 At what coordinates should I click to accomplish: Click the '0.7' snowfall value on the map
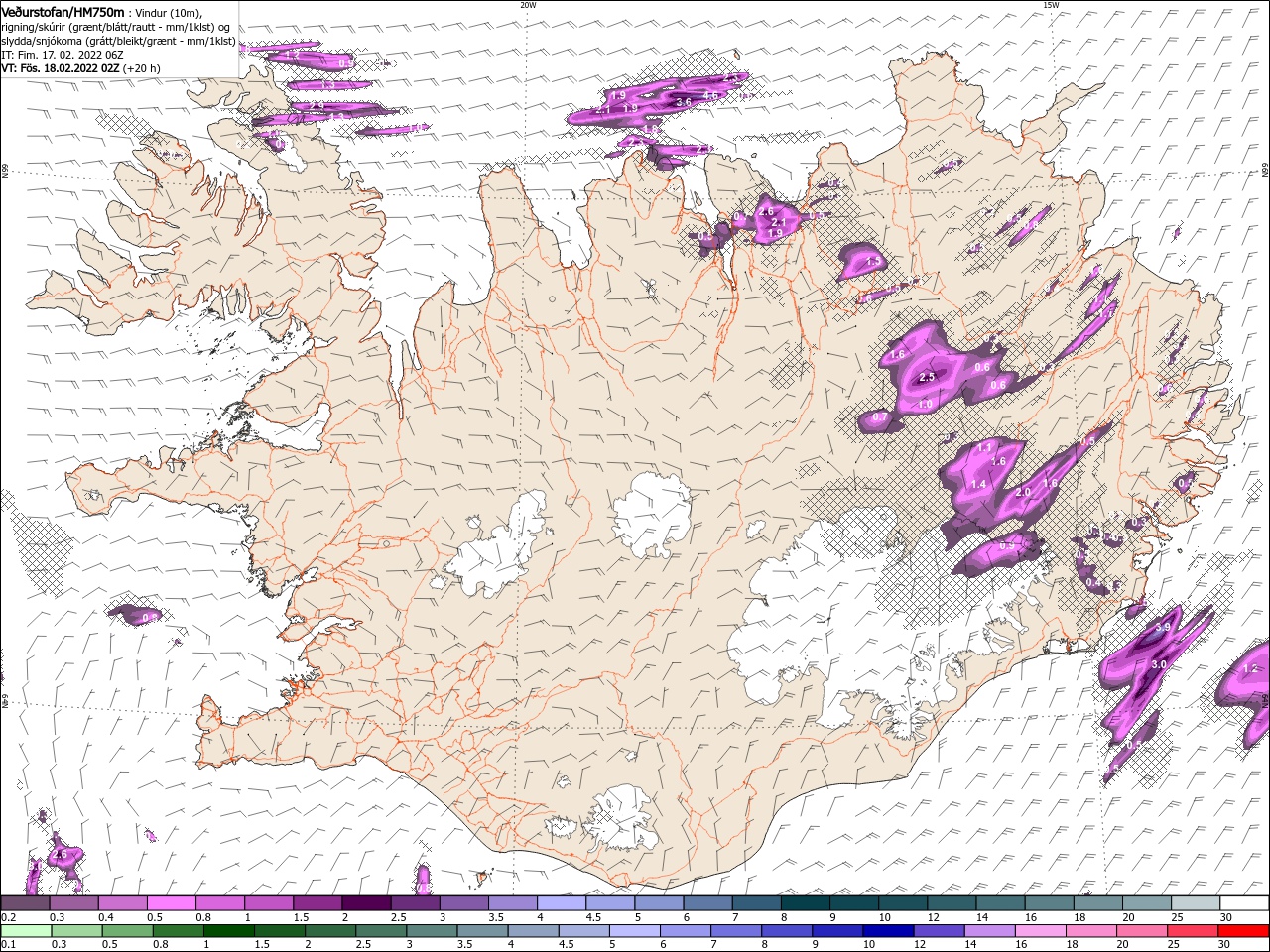[x=880, y=418]
